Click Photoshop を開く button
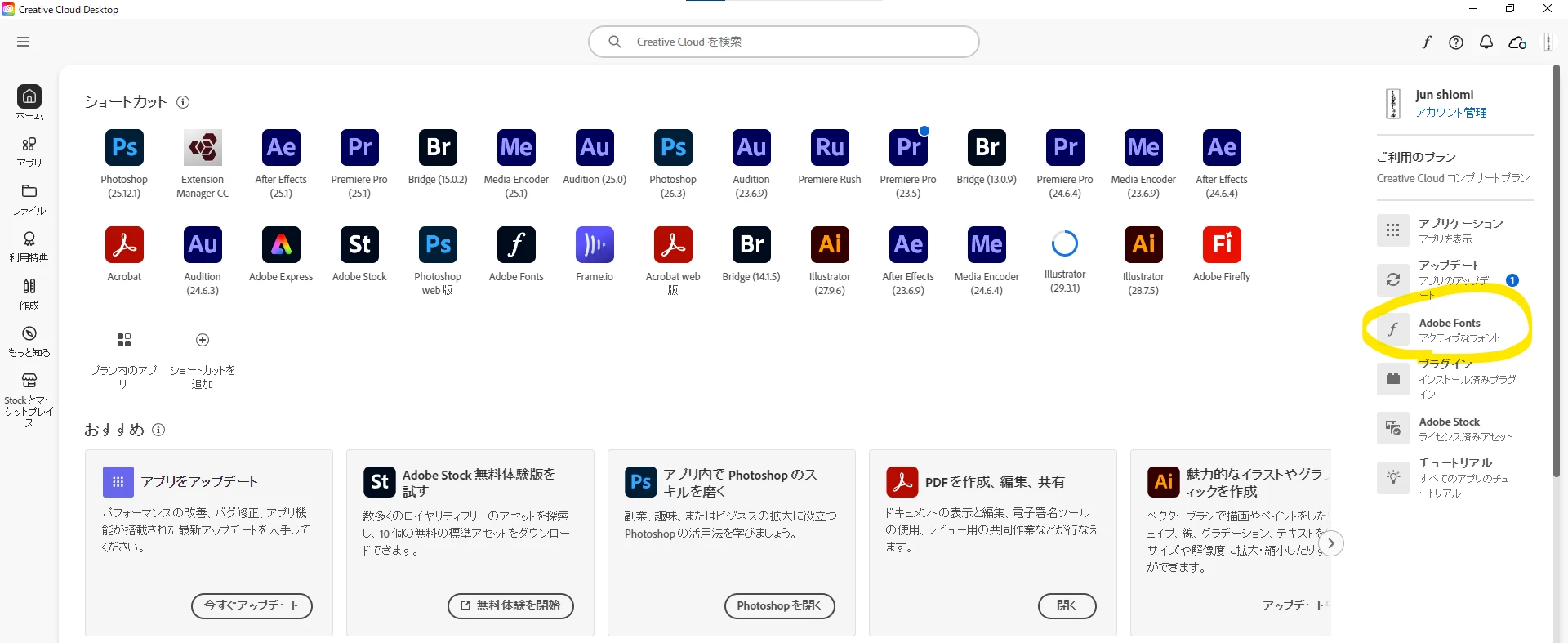 [779, 605]
